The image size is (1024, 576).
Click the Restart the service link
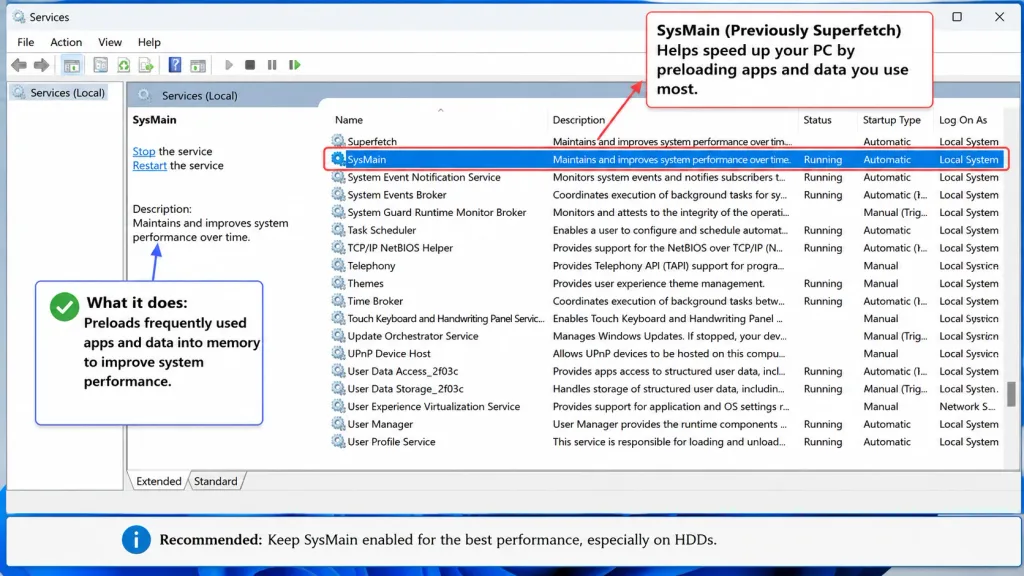pos(150,165)
